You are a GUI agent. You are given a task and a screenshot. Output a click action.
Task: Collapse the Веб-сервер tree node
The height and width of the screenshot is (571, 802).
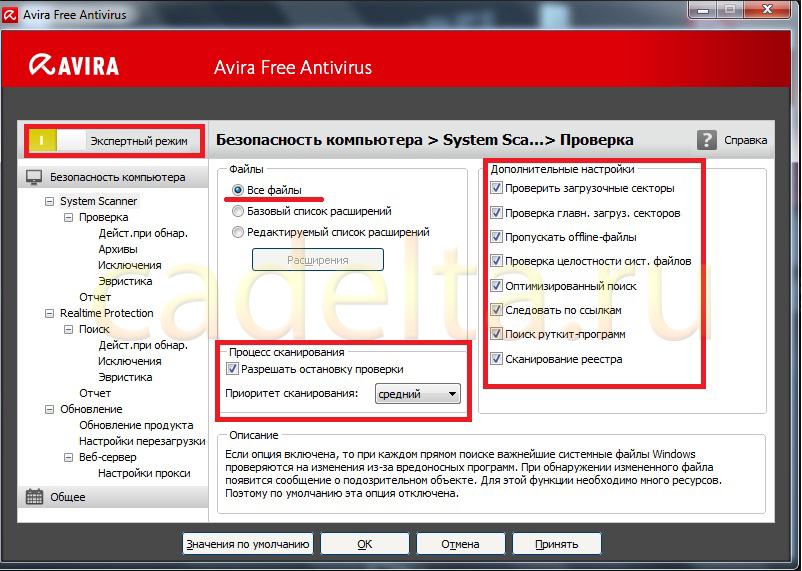68,457
